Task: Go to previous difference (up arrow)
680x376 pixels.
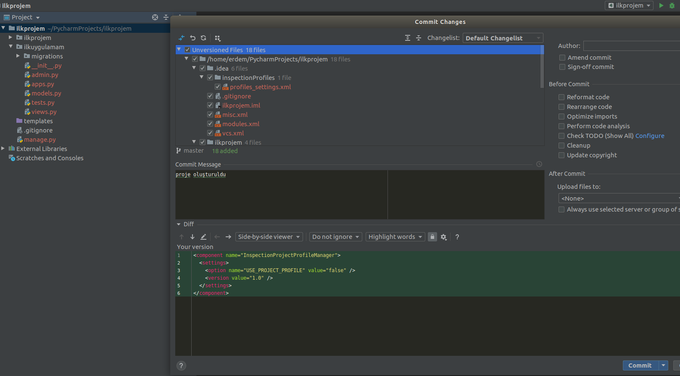Action: click(x=181, y=237)
